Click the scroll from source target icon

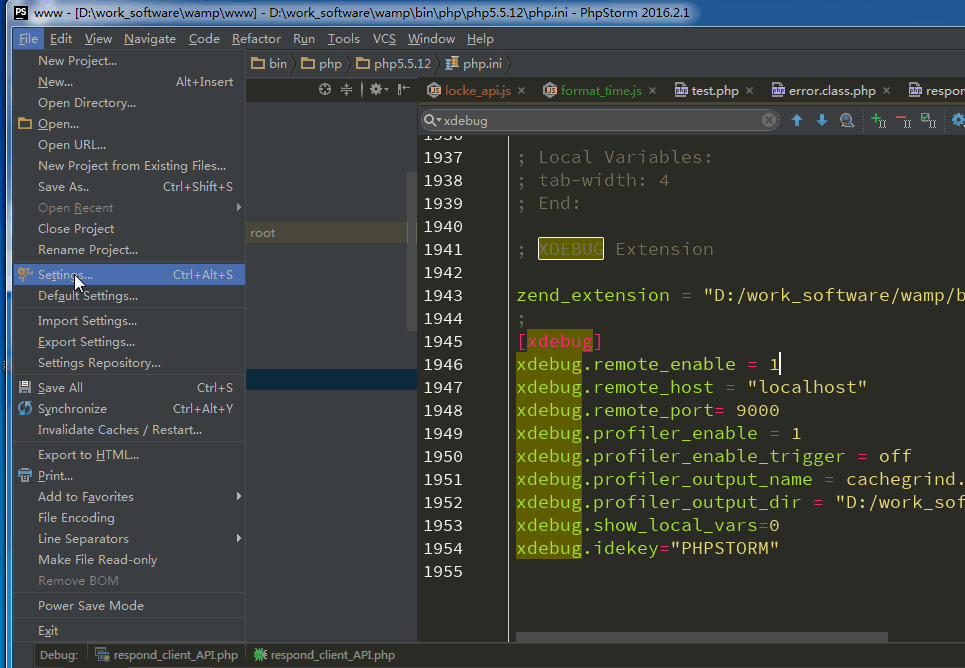coord(325,90)
